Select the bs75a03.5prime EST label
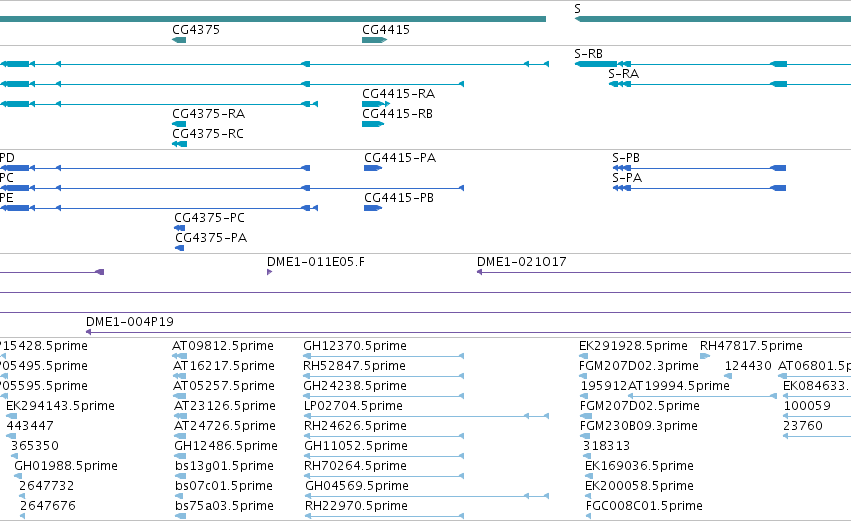Viewport: 851px width, 521px height. 224,506
